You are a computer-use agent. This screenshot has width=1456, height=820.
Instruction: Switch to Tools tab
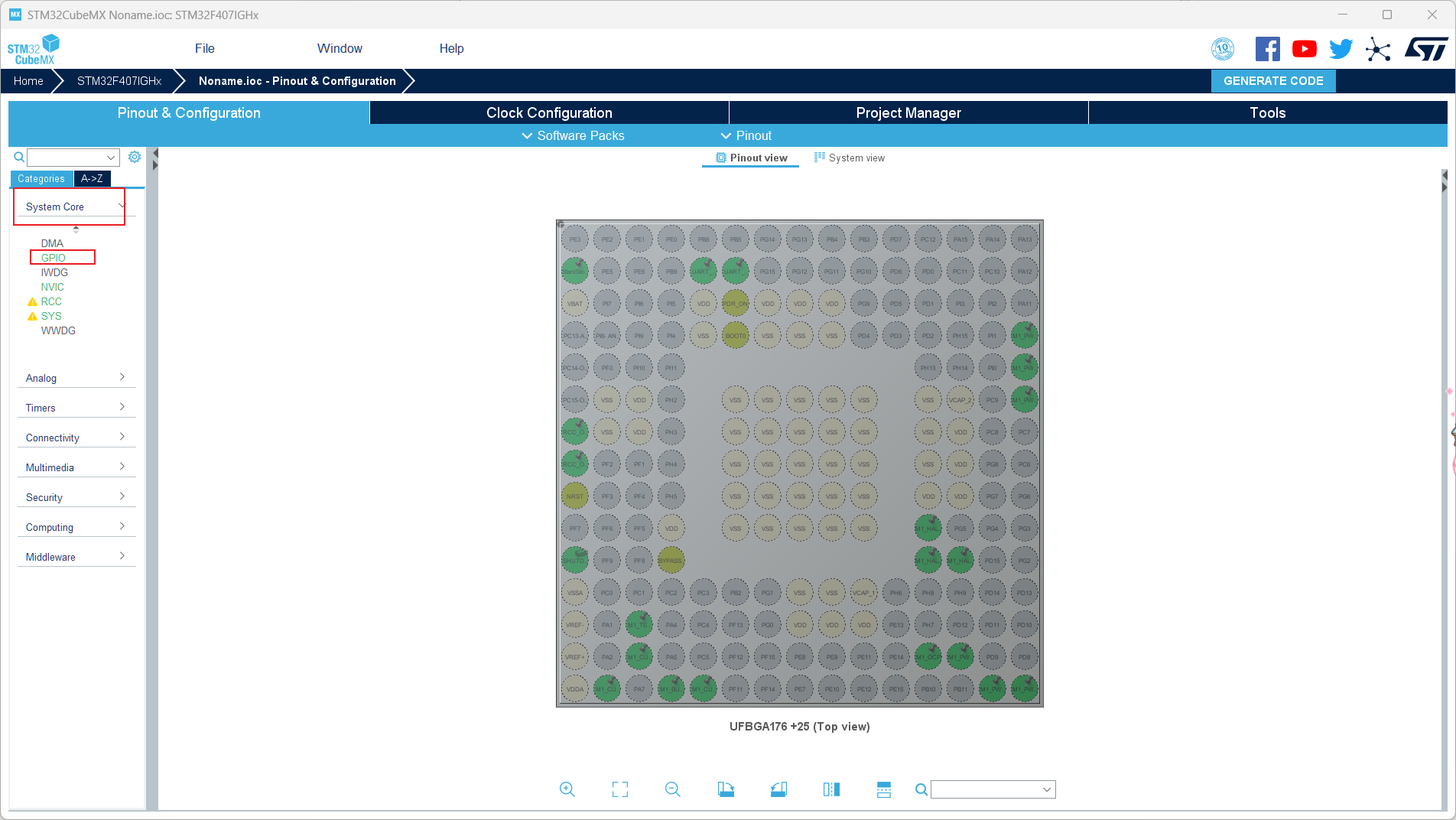[1268, 112]
